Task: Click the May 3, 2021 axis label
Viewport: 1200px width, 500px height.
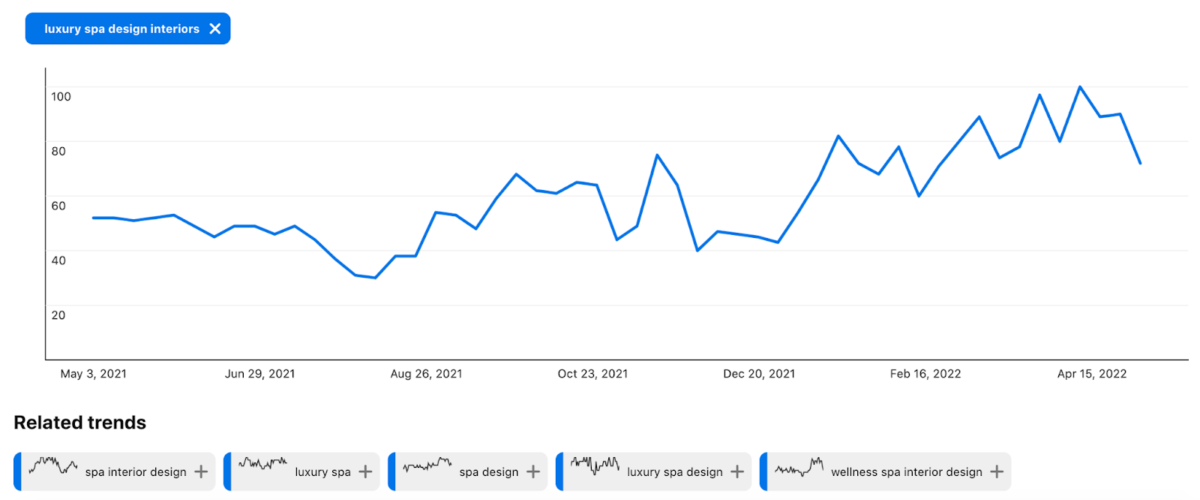Action: coord(94,374)
